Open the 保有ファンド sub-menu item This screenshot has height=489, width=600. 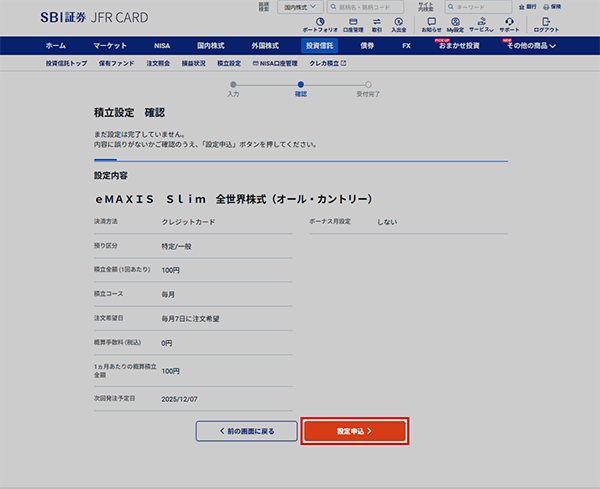pos(116,63)
